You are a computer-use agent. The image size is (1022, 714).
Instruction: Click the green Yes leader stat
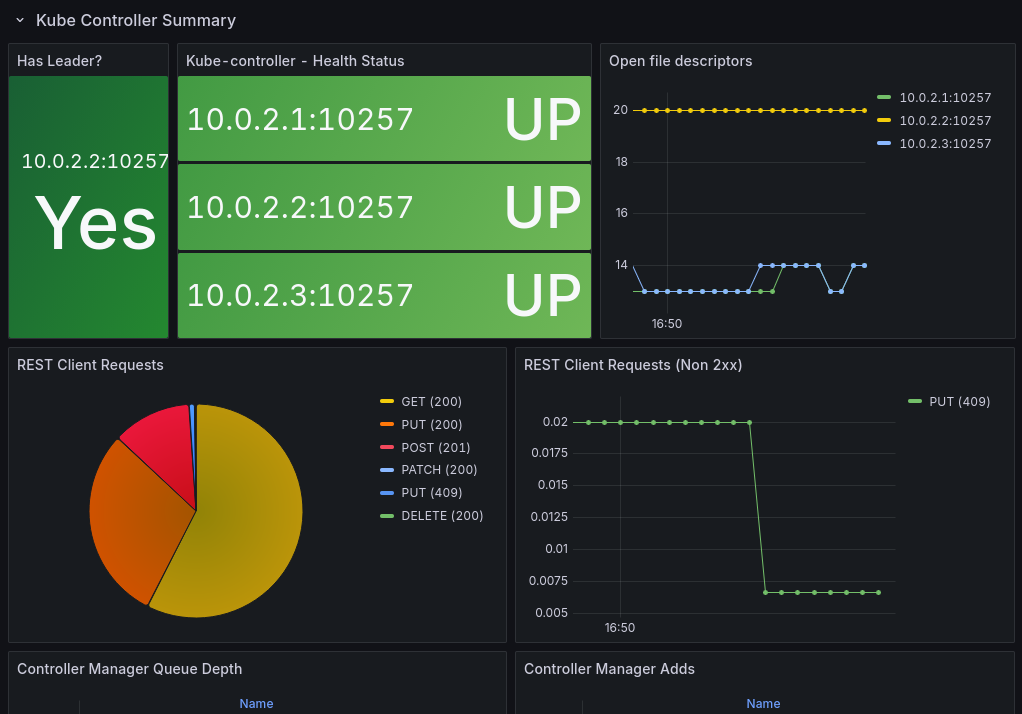coord(89,207)
